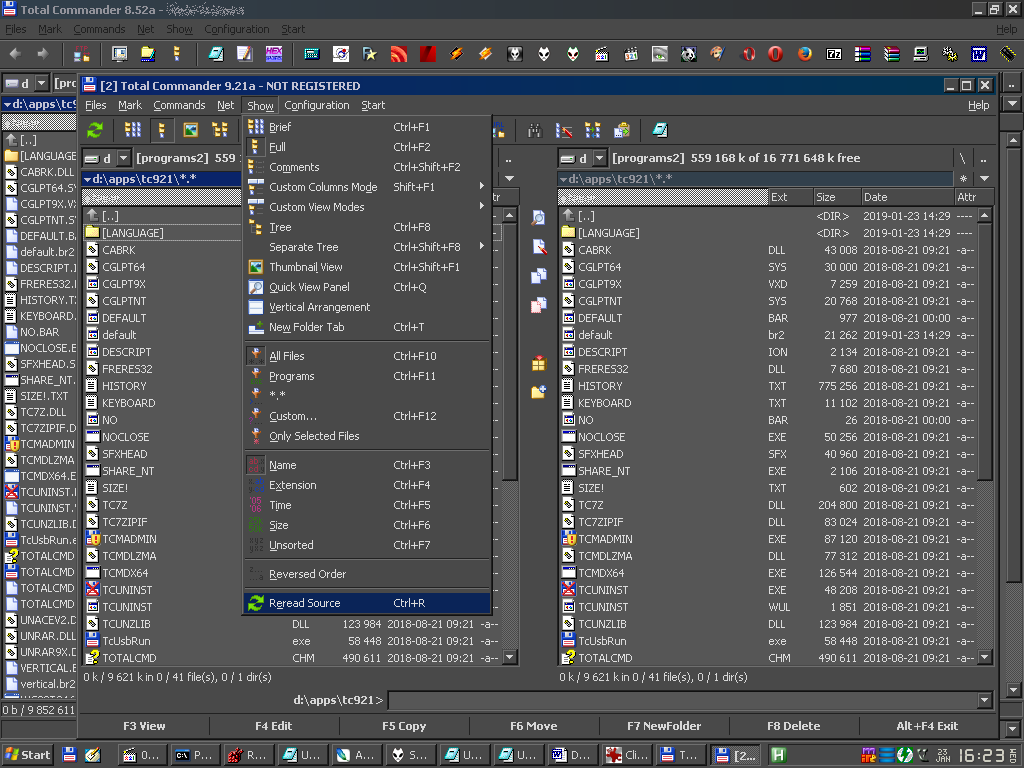
Task: Open the command line history dropdown
Action: pos(985,700)
